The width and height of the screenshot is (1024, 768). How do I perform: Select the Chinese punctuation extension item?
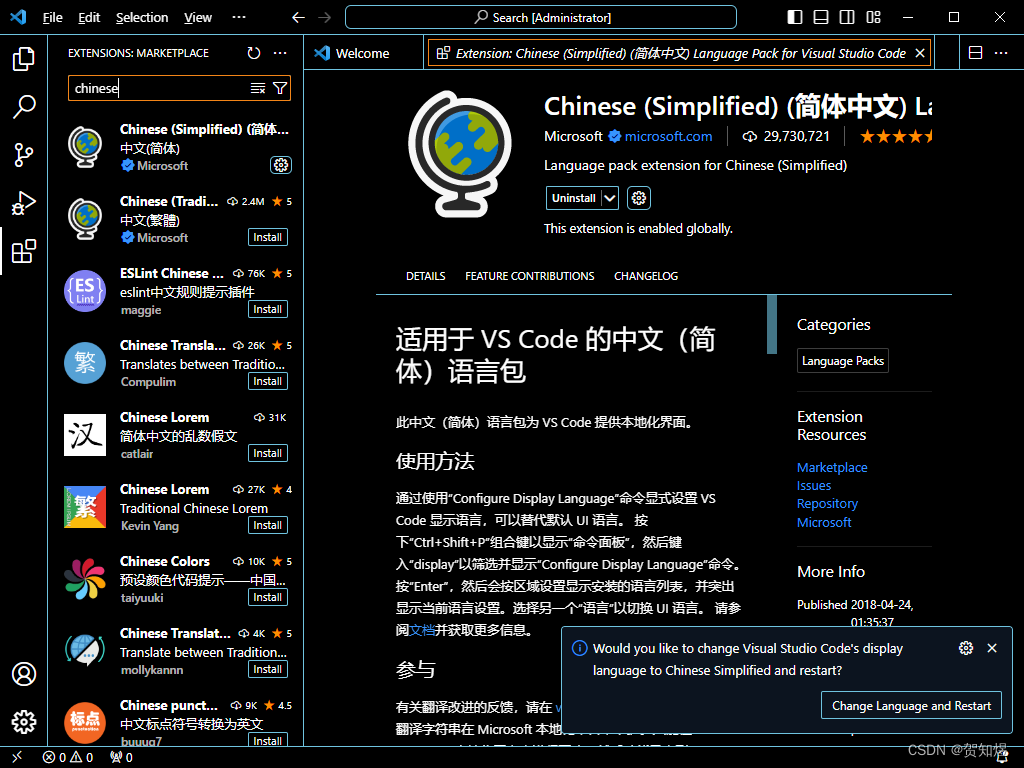click(x=178, y=722)
